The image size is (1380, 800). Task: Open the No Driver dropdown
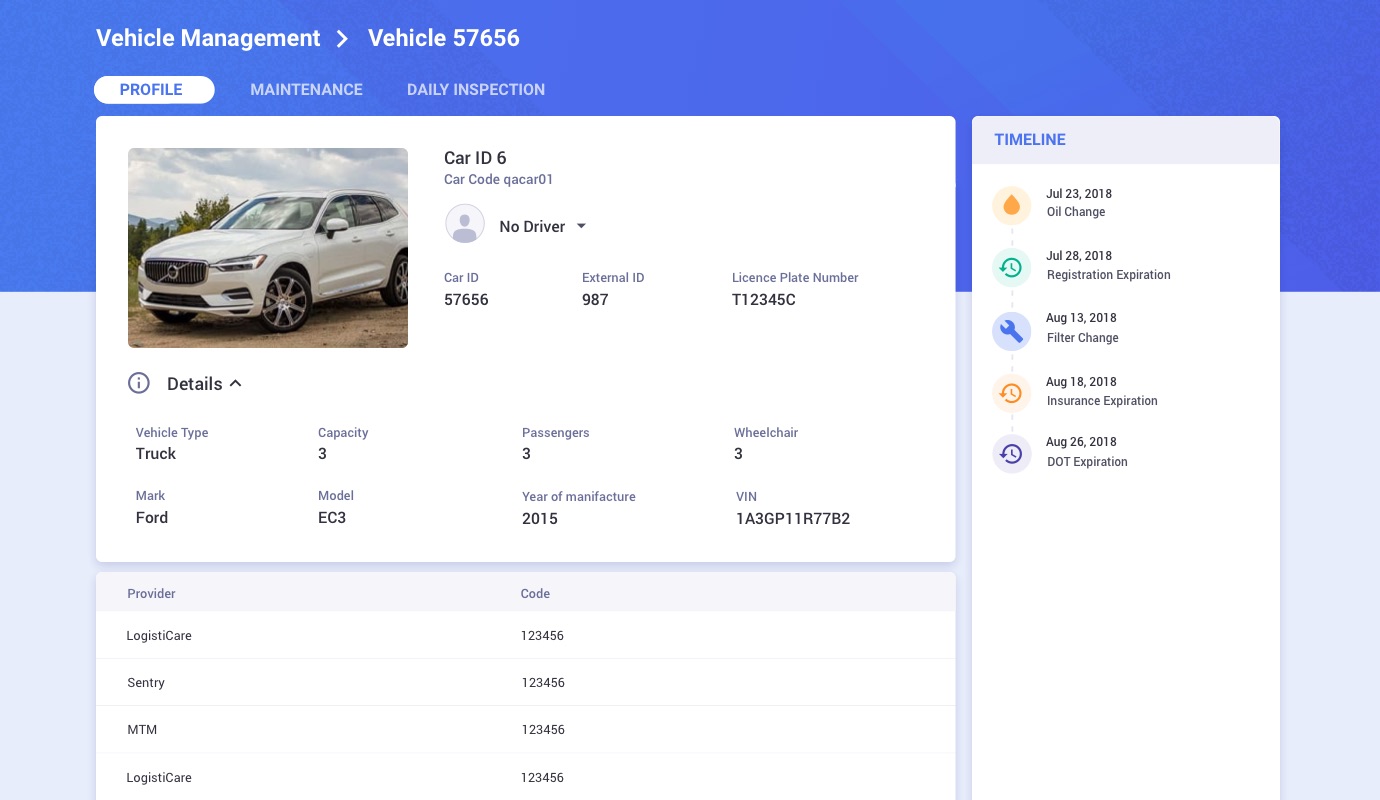click(x=581, y=227)
